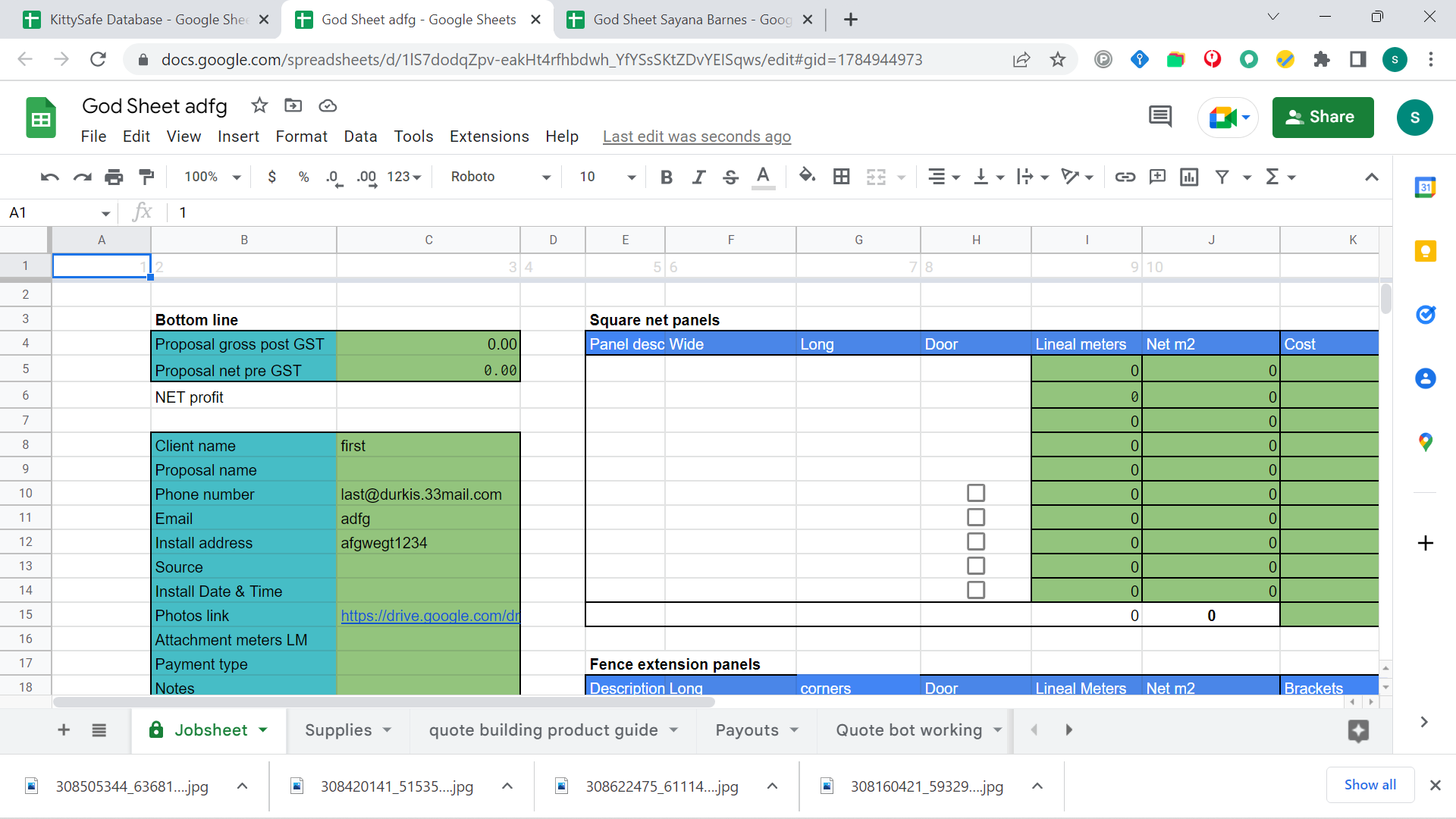
Task: Open the File menu
Action: pos(93,136)
